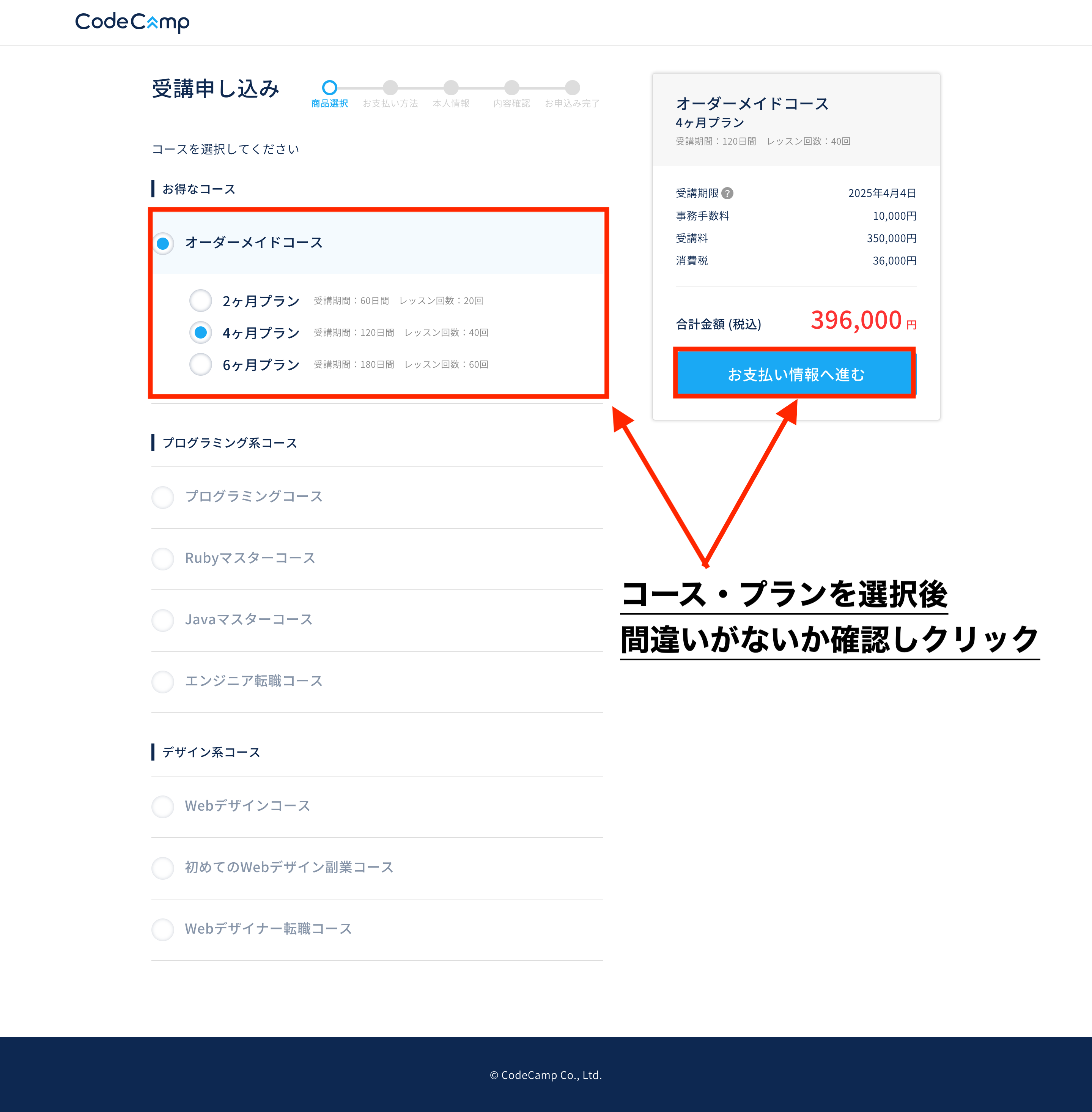Image resolution: width=1092 pixels, height=1112 pixels.
Task: Click the help icon beside 受講期限
Action: coord(727,193)
